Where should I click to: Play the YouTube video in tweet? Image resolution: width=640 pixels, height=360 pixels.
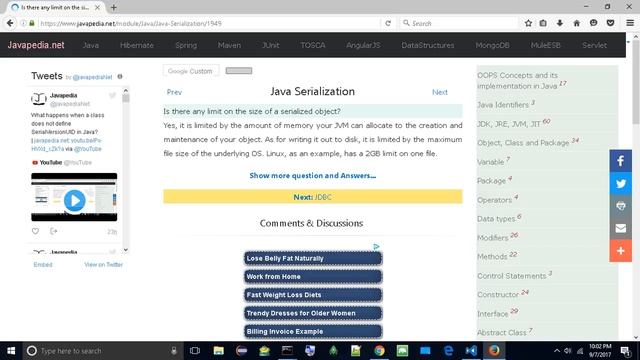[74, 200]
